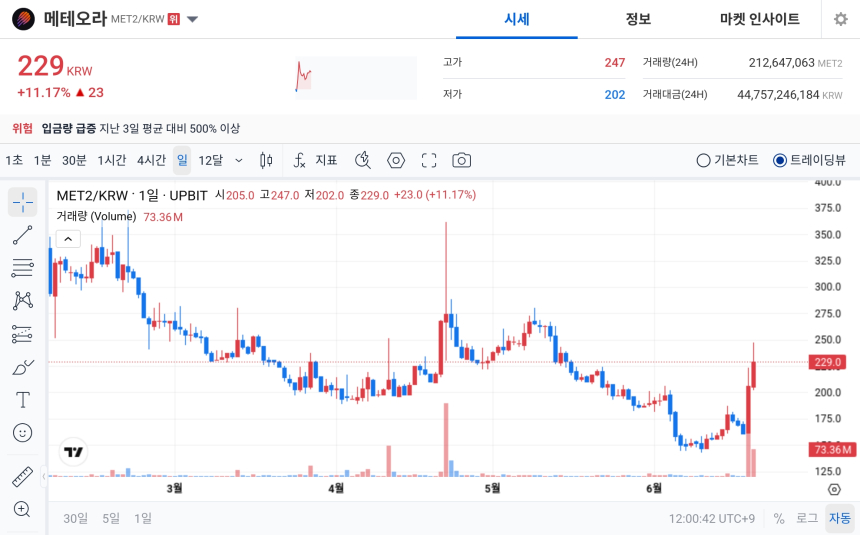Click the alert lightning clock icon
This screenshot has height=535, width=860.
click(363, 160)
